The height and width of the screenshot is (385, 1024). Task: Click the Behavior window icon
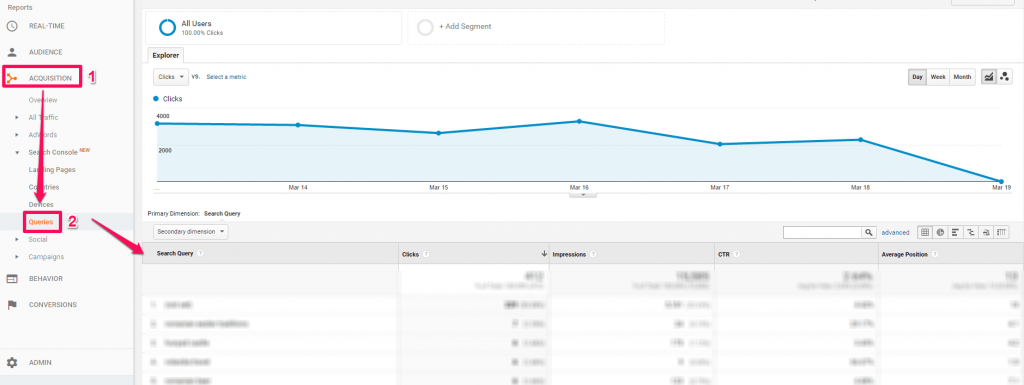point(12,279)
